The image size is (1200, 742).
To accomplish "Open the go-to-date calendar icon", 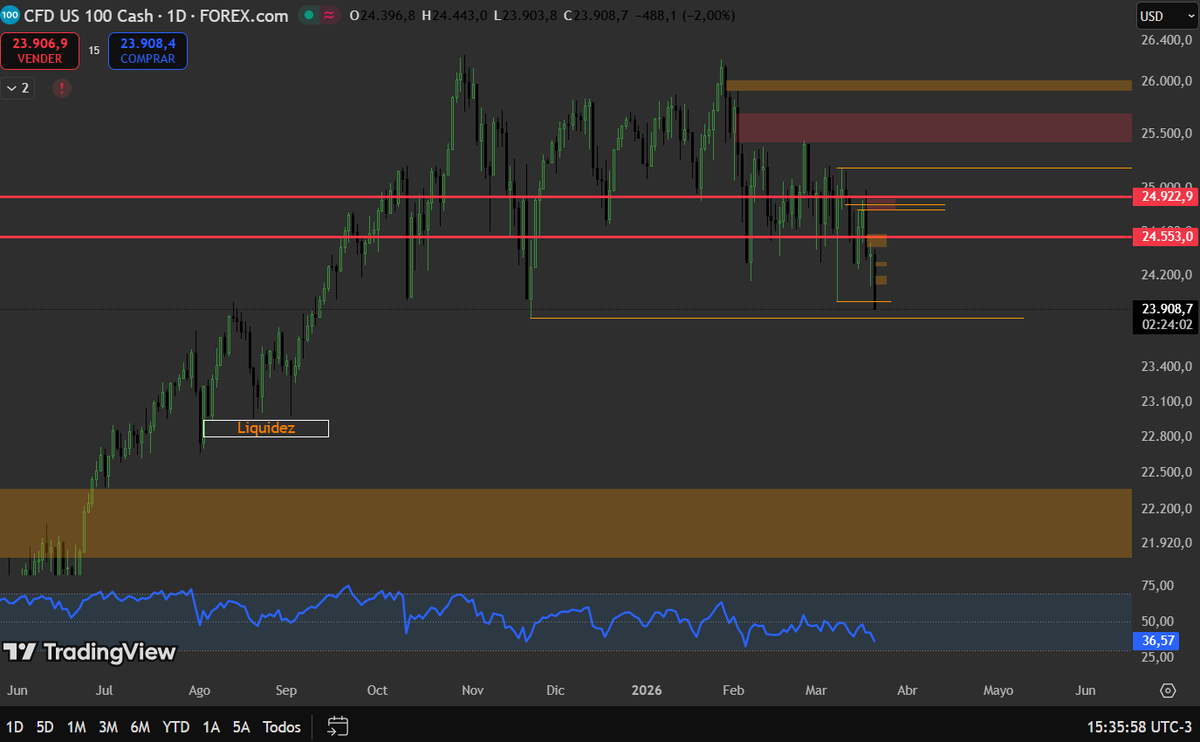I will [338, 726].
